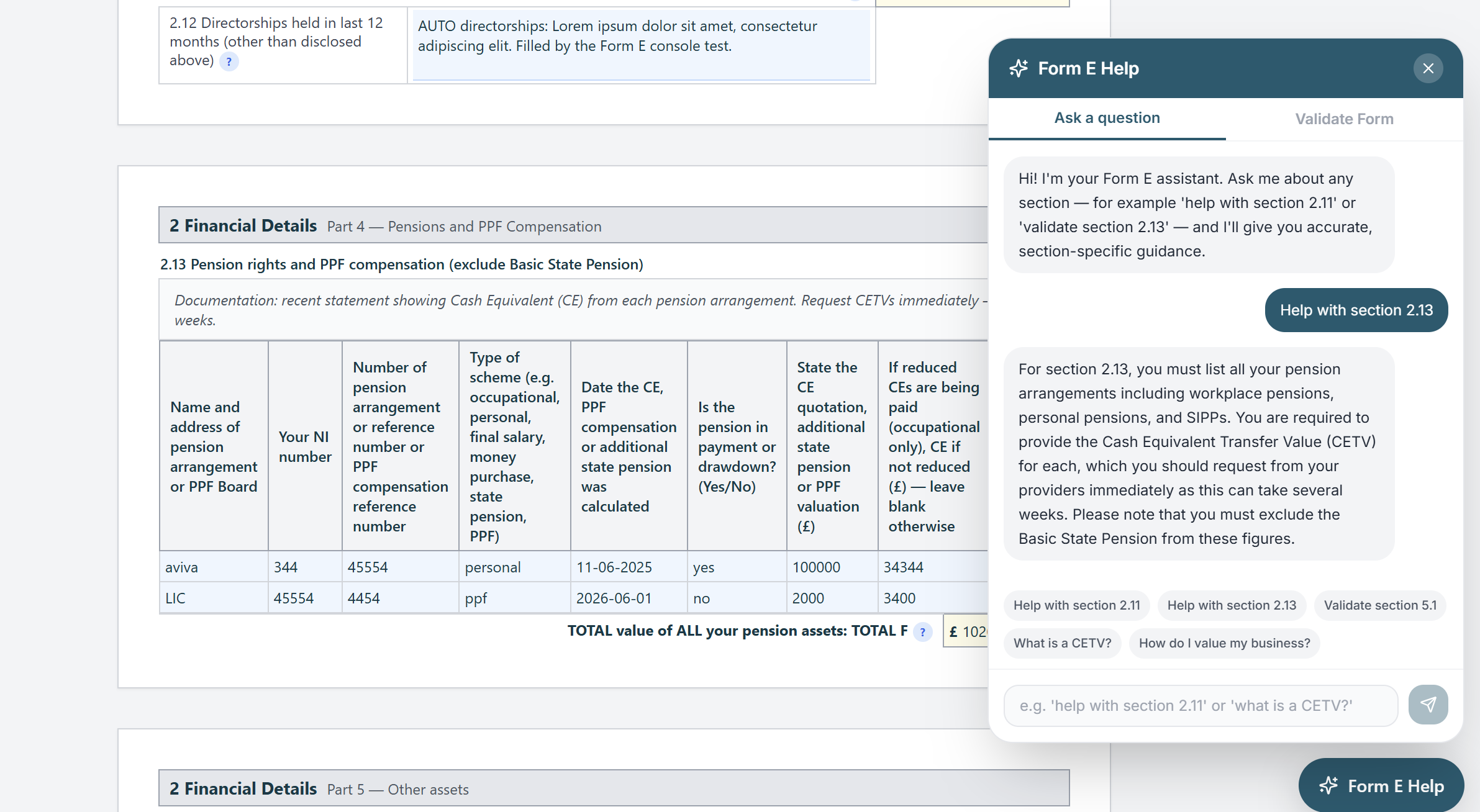Click 'Part 4 — Pensions and PPF Compensation' header

573,225
